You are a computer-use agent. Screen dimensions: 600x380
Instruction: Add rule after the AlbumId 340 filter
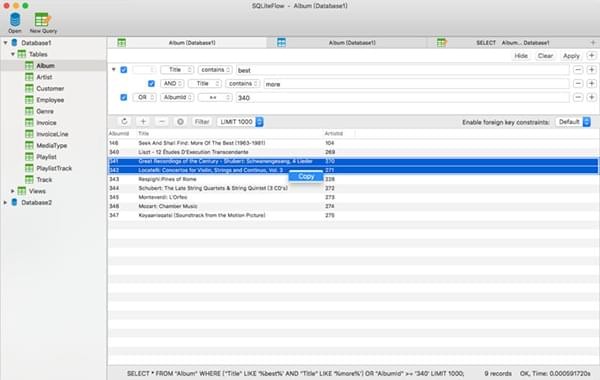pyautogui.click(x=592, y=98)
